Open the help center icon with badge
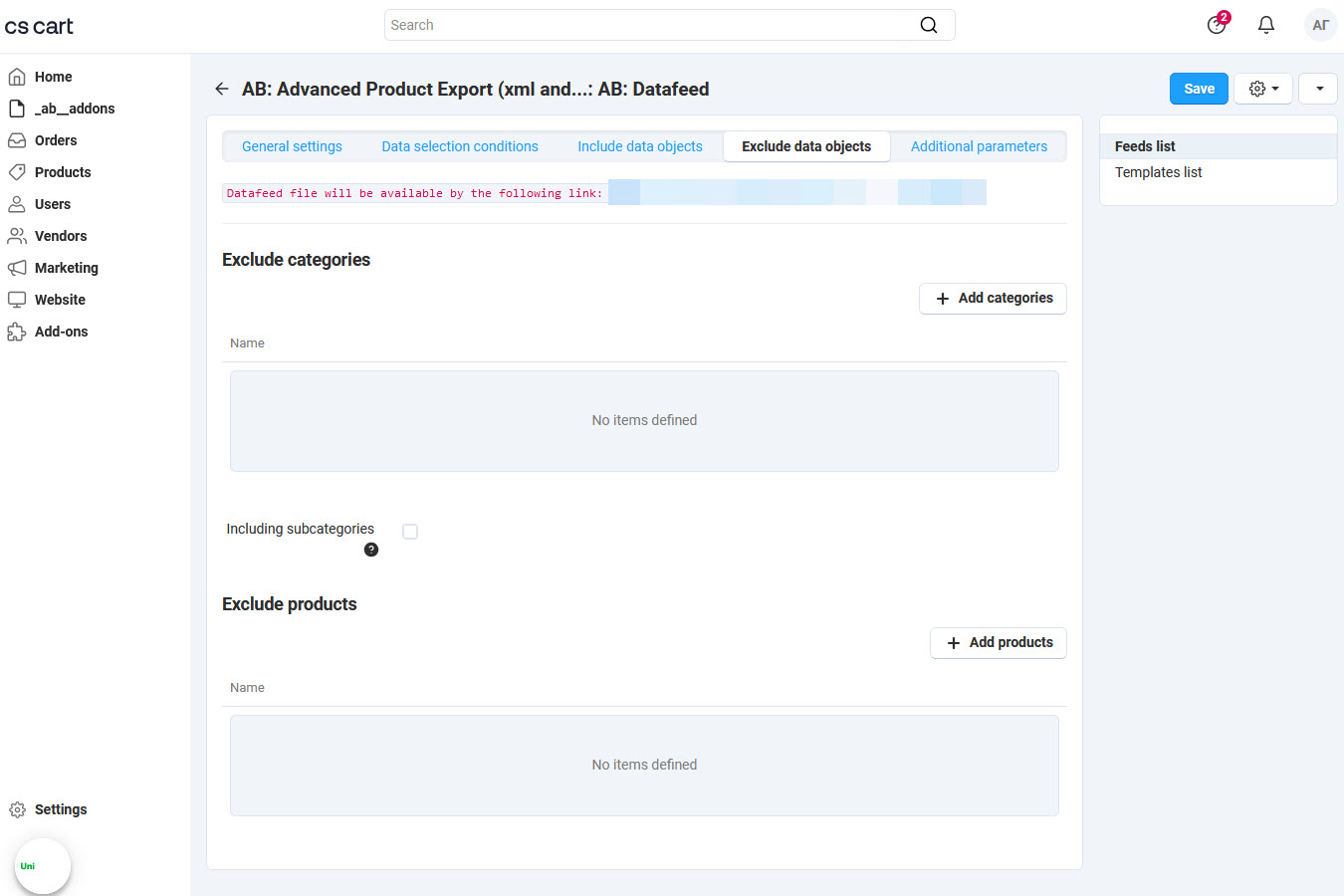Screen dimensions: 1344x896 [1217, 25]
